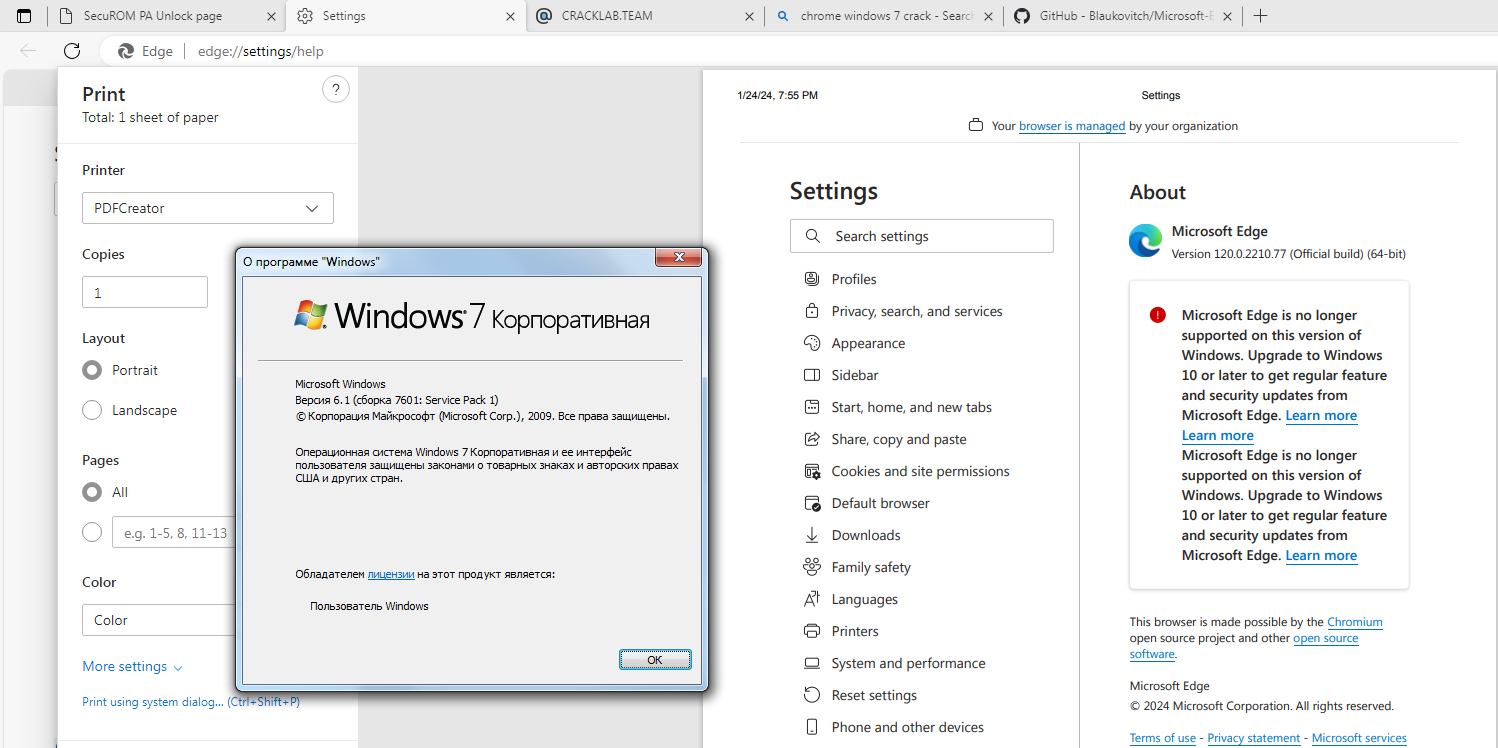Click the Languages icon

pyautogui.click(x=812, y=599)
